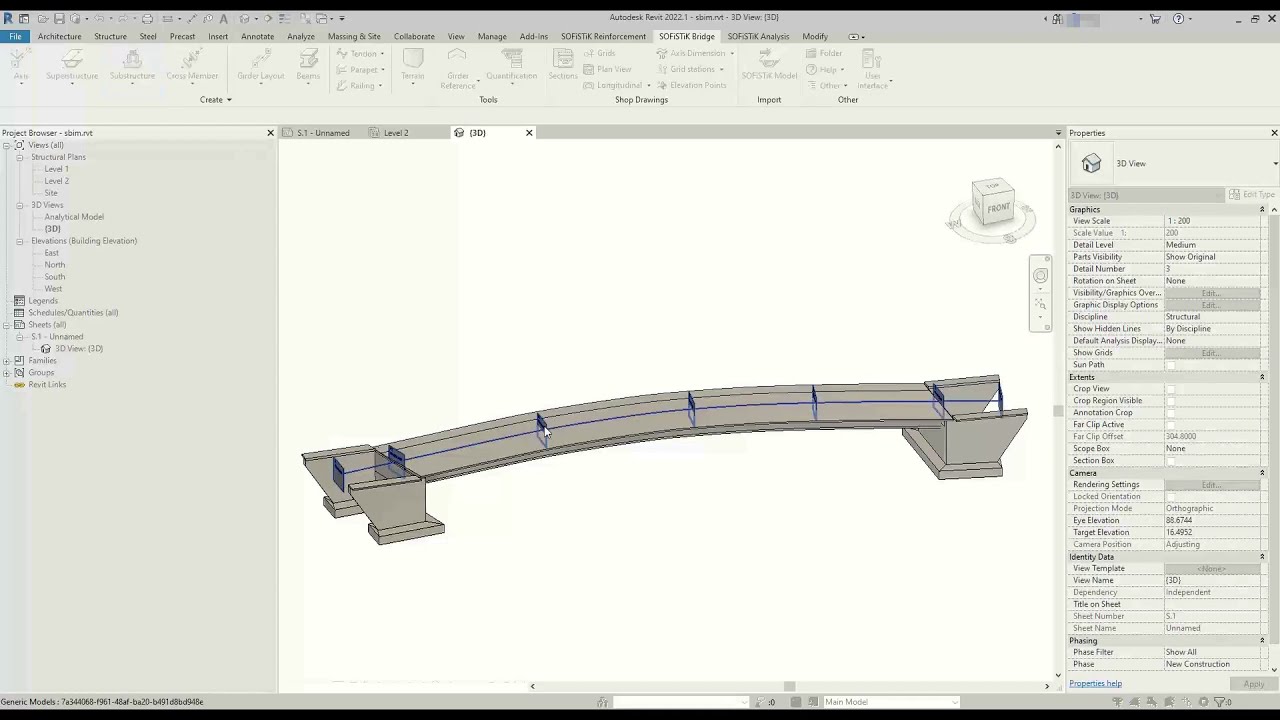Select the Substructure tool

click(x=132, y=65)
